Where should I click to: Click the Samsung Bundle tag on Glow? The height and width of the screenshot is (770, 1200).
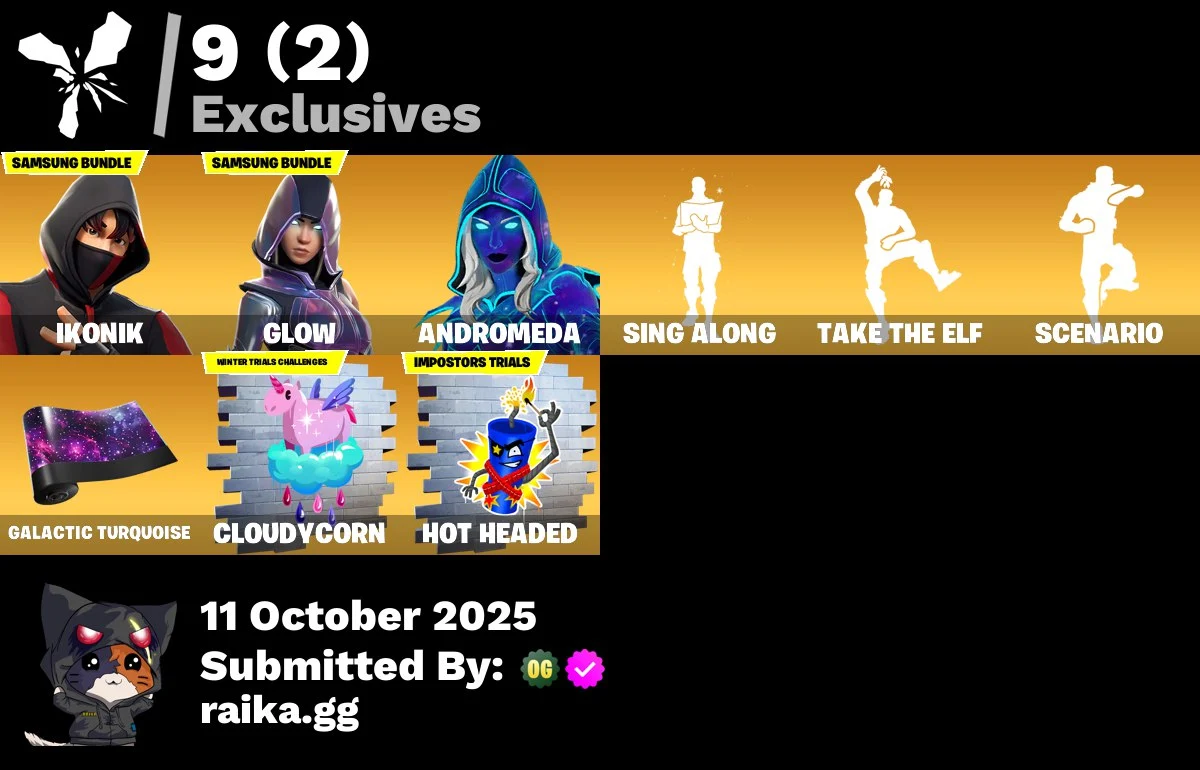[x=274, y=163]
